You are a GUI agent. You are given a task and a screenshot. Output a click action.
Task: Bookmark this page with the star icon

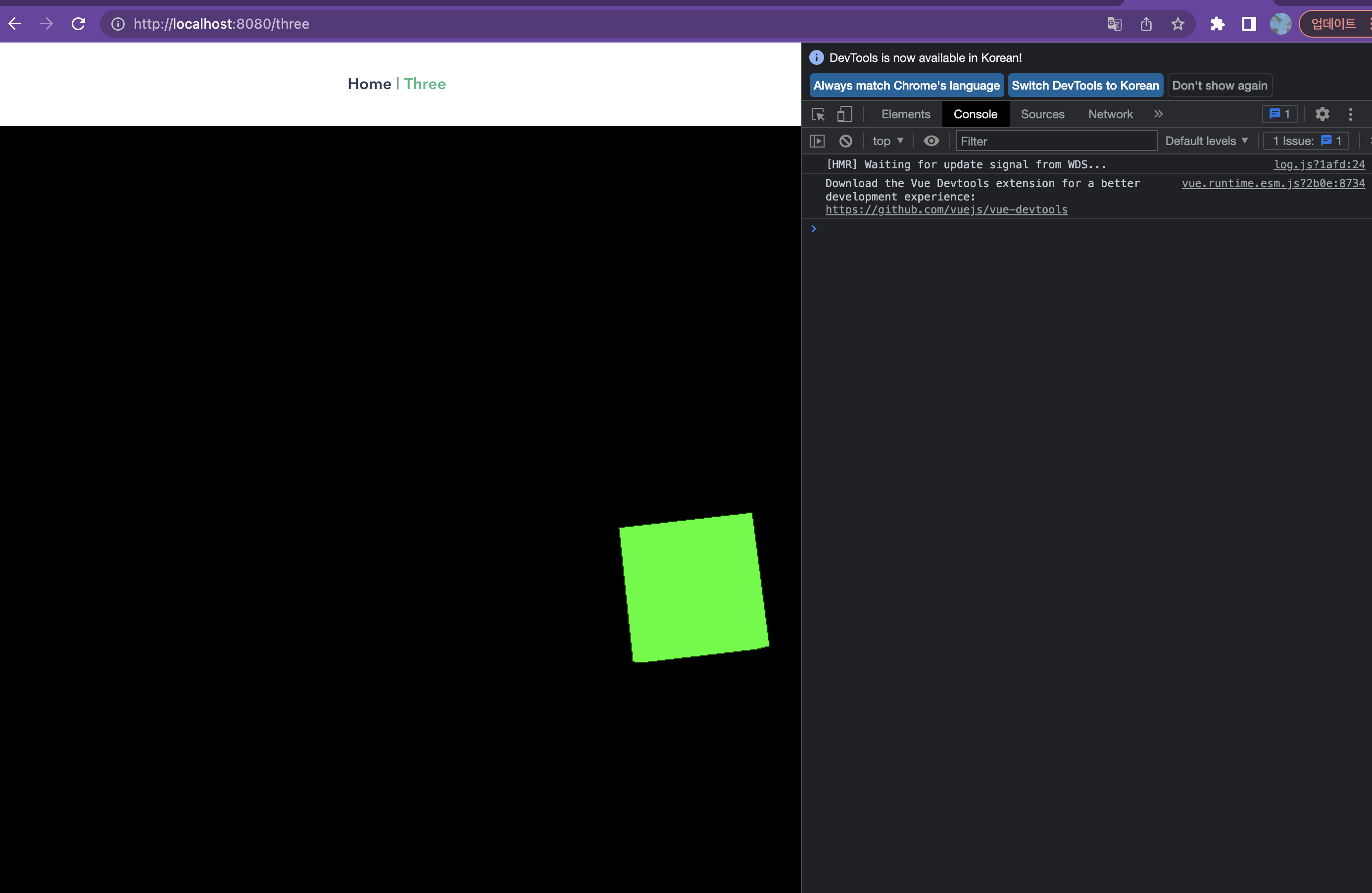[1177, 24]
